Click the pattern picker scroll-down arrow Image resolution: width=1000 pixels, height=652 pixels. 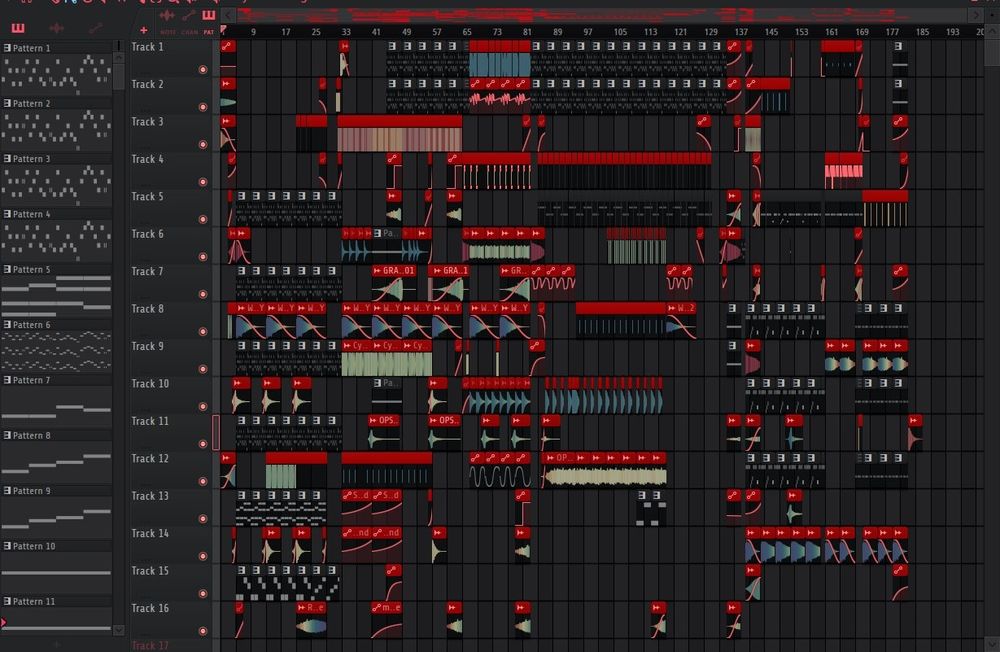click(119, 630)
